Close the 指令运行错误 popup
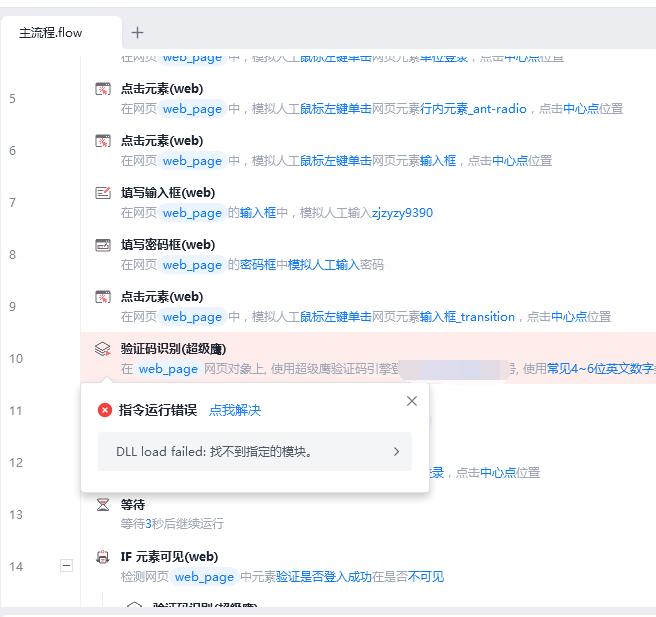Viewport: 656px width, 617px height. point(412,401)
